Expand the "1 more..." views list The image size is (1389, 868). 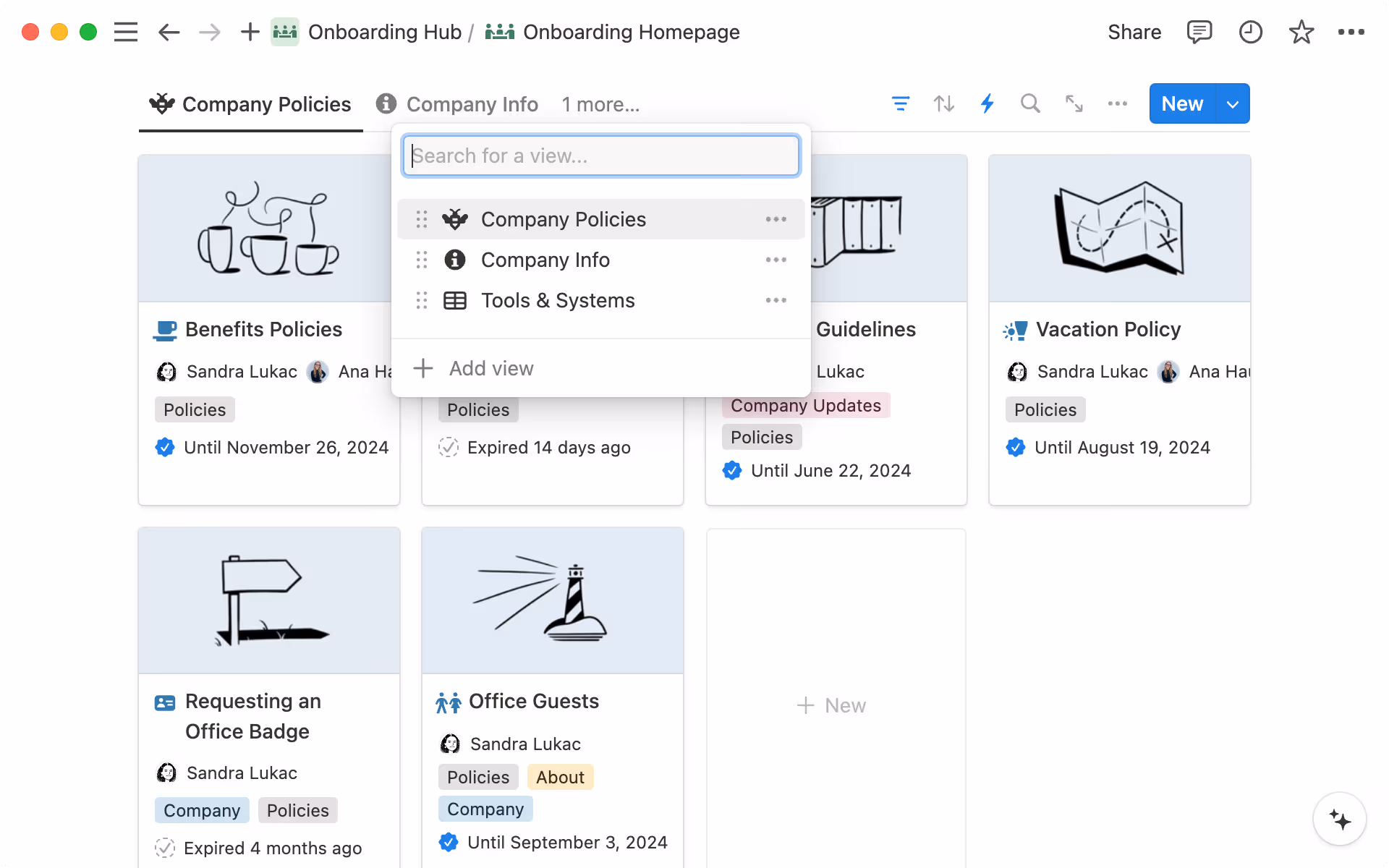(600, 104)
